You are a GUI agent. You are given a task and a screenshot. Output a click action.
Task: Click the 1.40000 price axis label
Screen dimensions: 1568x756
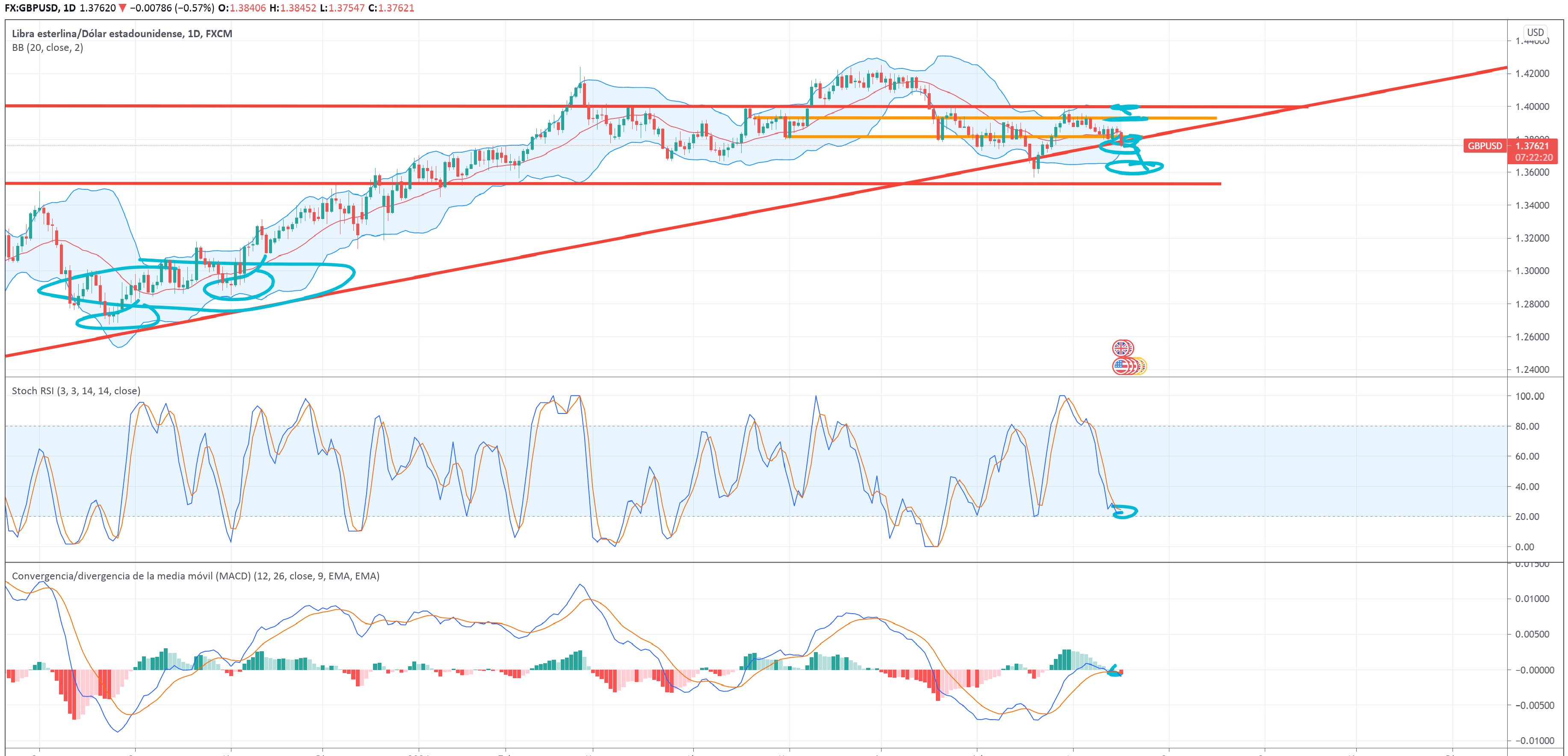(x=1532, y=106)
